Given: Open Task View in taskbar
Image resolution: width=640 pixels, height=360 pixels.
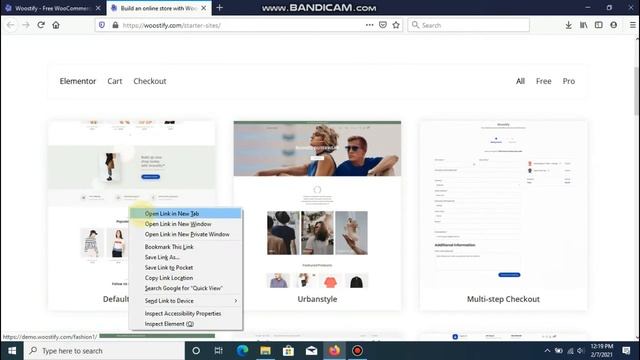Looking at the screenshot, I should [219, 351].
